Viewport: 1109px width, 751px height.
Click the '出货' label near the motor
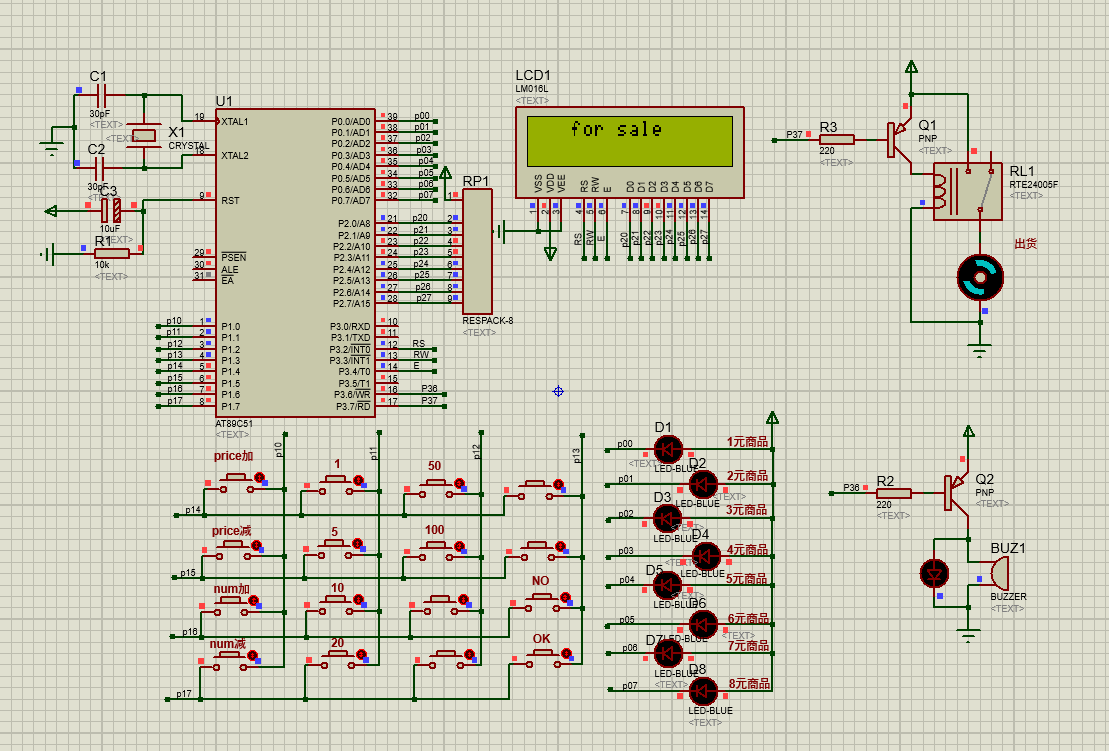pyautogui.click(x=1026, y=243)
